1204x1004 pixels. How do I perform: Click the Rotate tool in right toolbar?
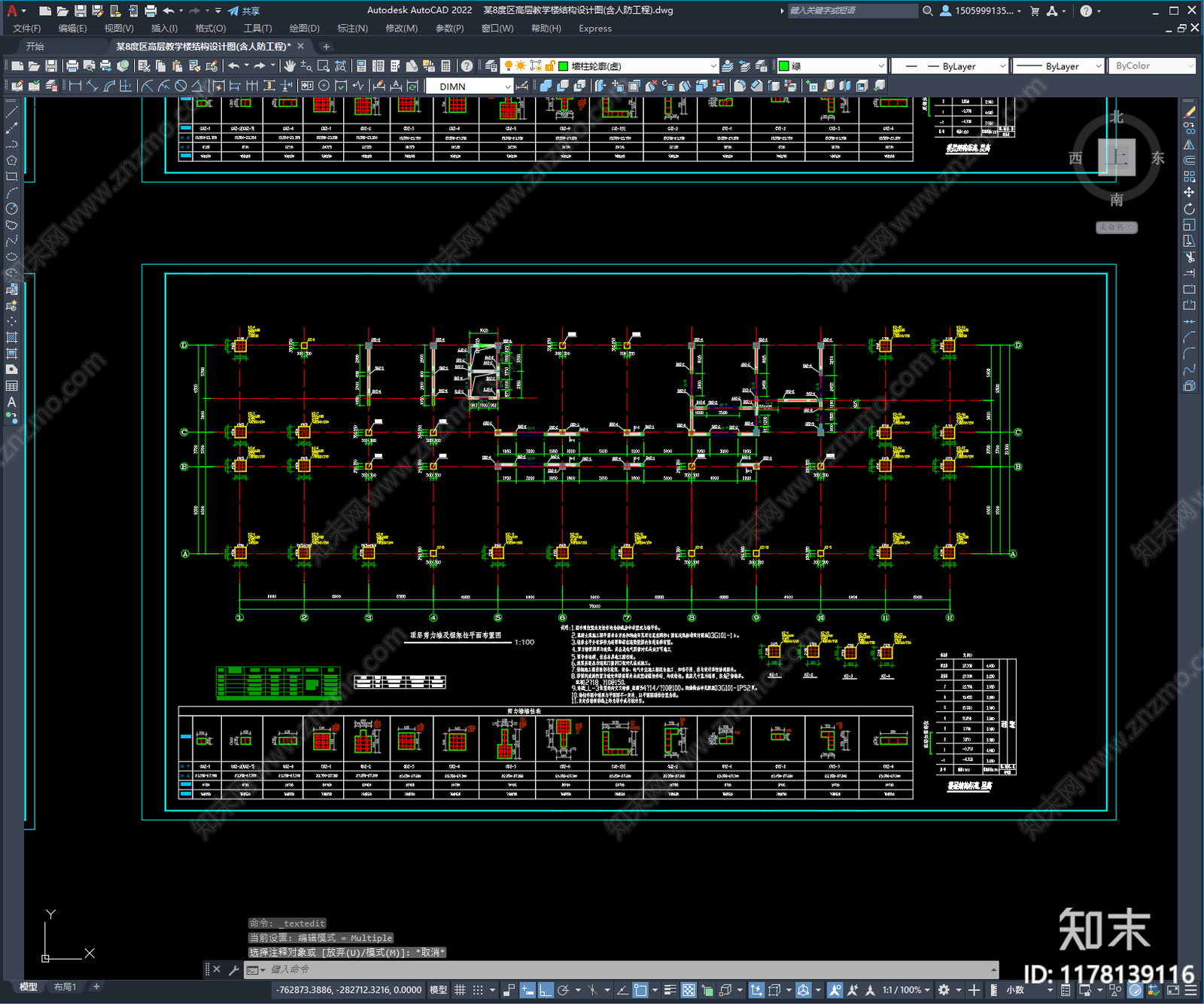(x=1190, y=208)
